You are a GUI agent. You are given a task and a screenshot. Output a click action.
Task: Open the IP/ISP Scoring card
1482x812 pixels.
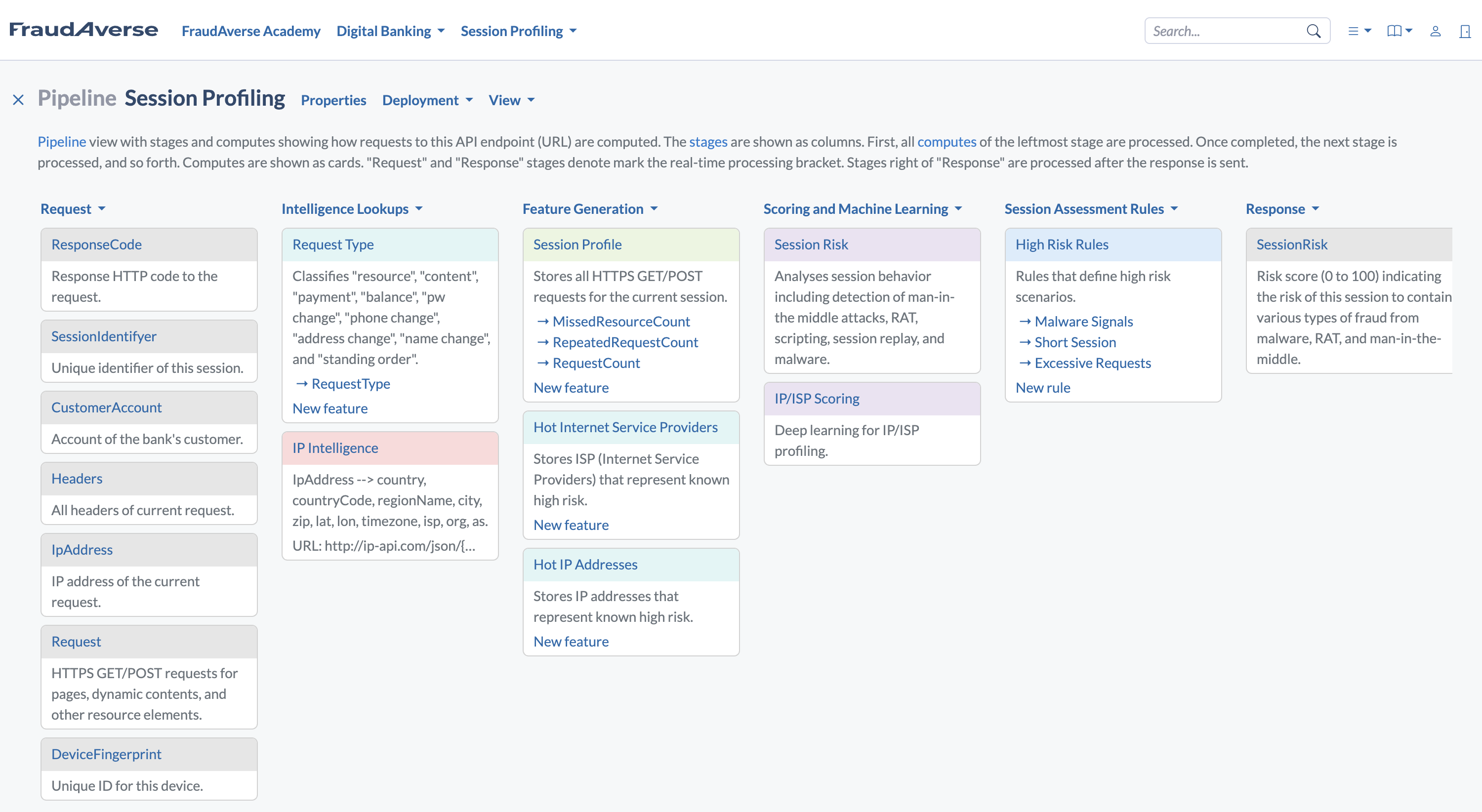click(x=817, y=399)
